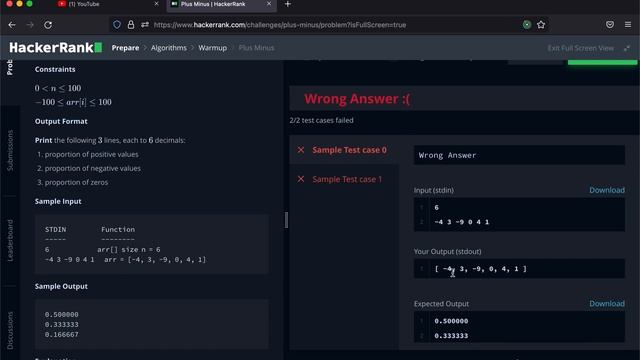Viewport: 640px width, 360px height.
Task: Click 'proportion of positive values' list item
Action: point(91,154)
